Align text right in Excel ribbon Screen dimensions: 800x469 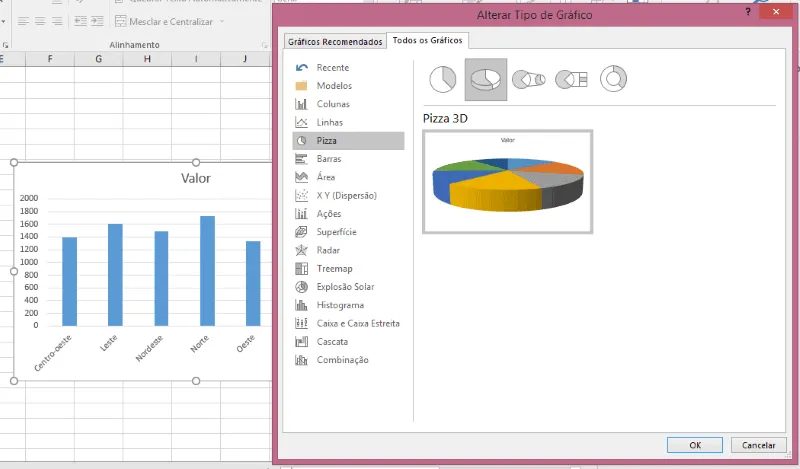[57, 21]
